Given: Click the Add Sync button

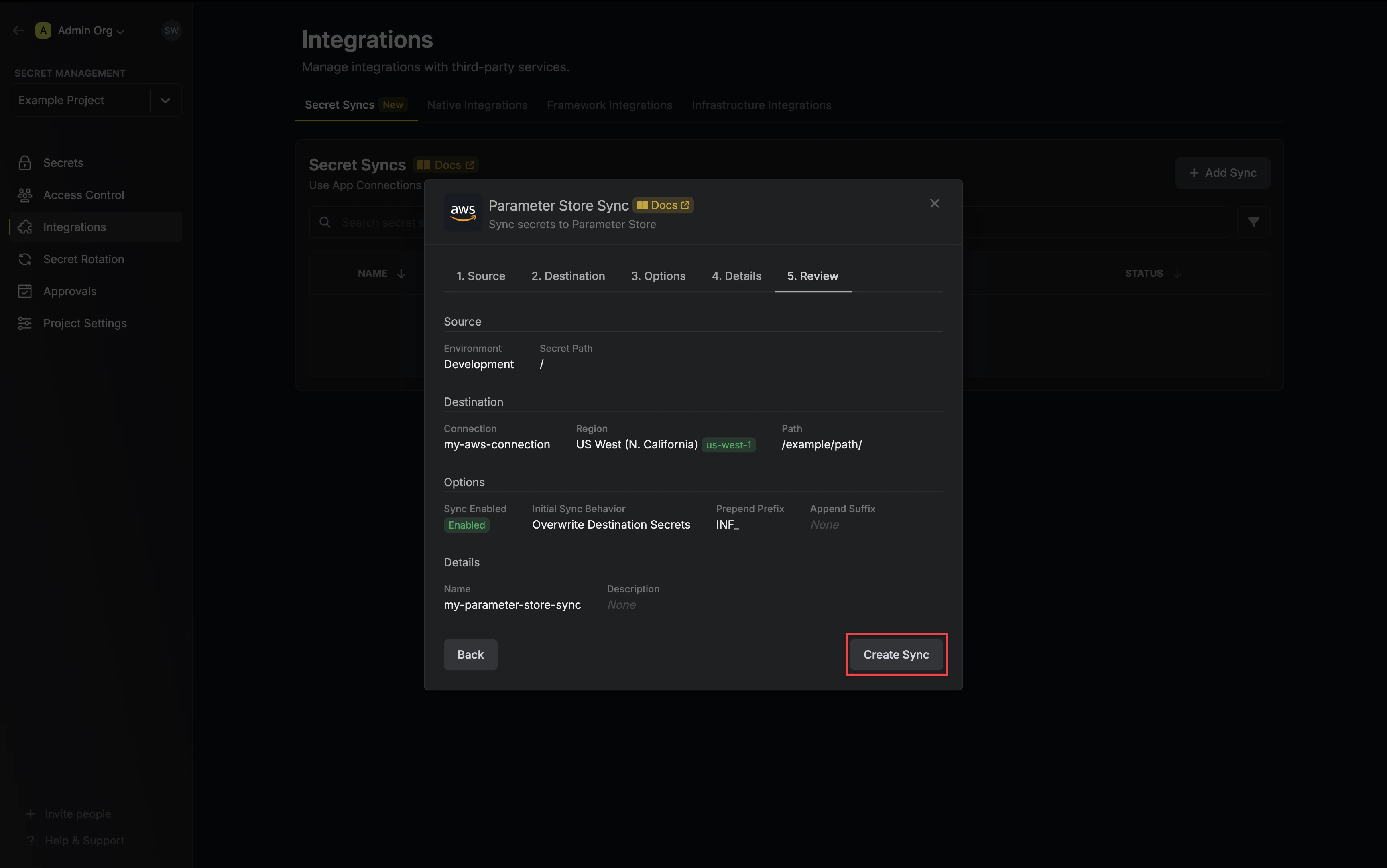Looking at the screenshot, I should [1222, 173].
